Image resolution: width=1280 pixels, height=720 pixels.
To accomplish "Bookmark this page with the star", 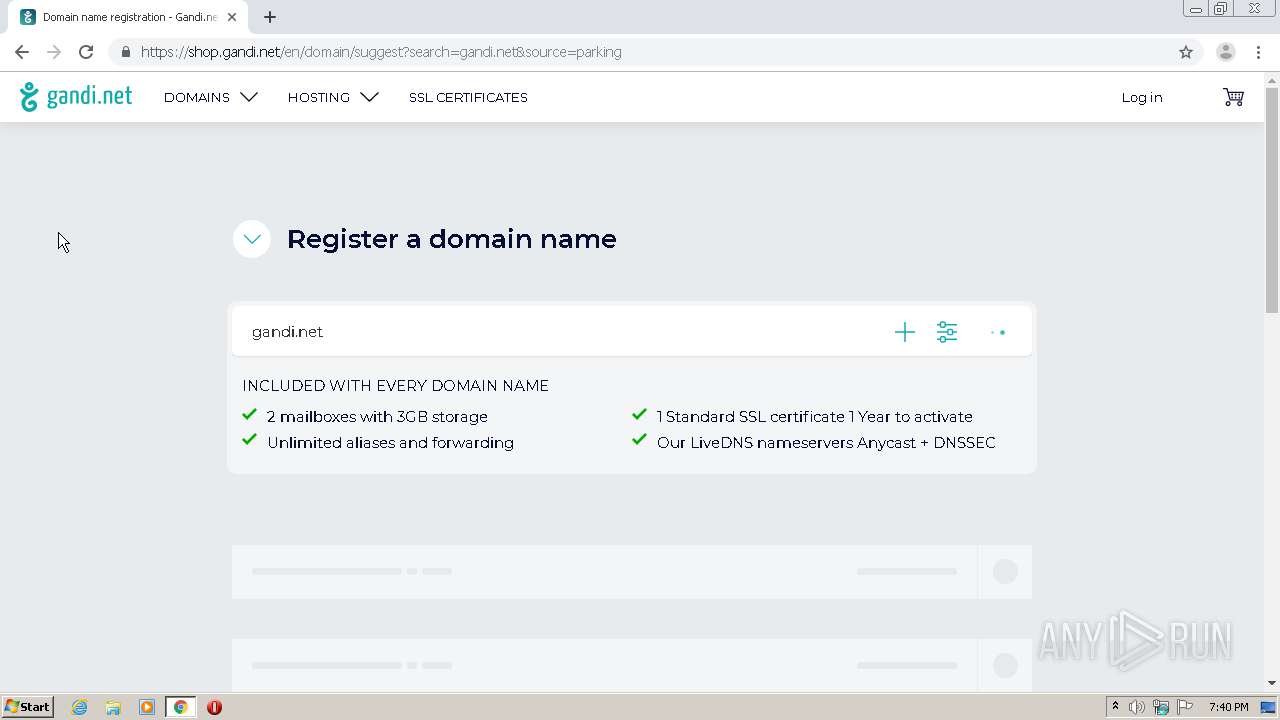I will click(1186, 52).
